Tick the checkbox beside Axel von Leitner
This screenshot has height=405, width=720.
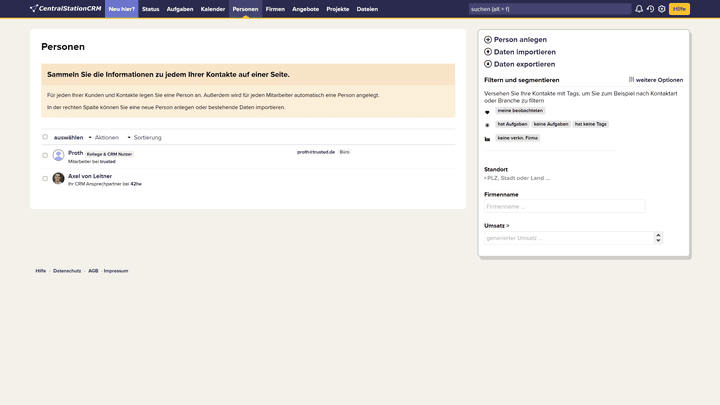point(45,178)
